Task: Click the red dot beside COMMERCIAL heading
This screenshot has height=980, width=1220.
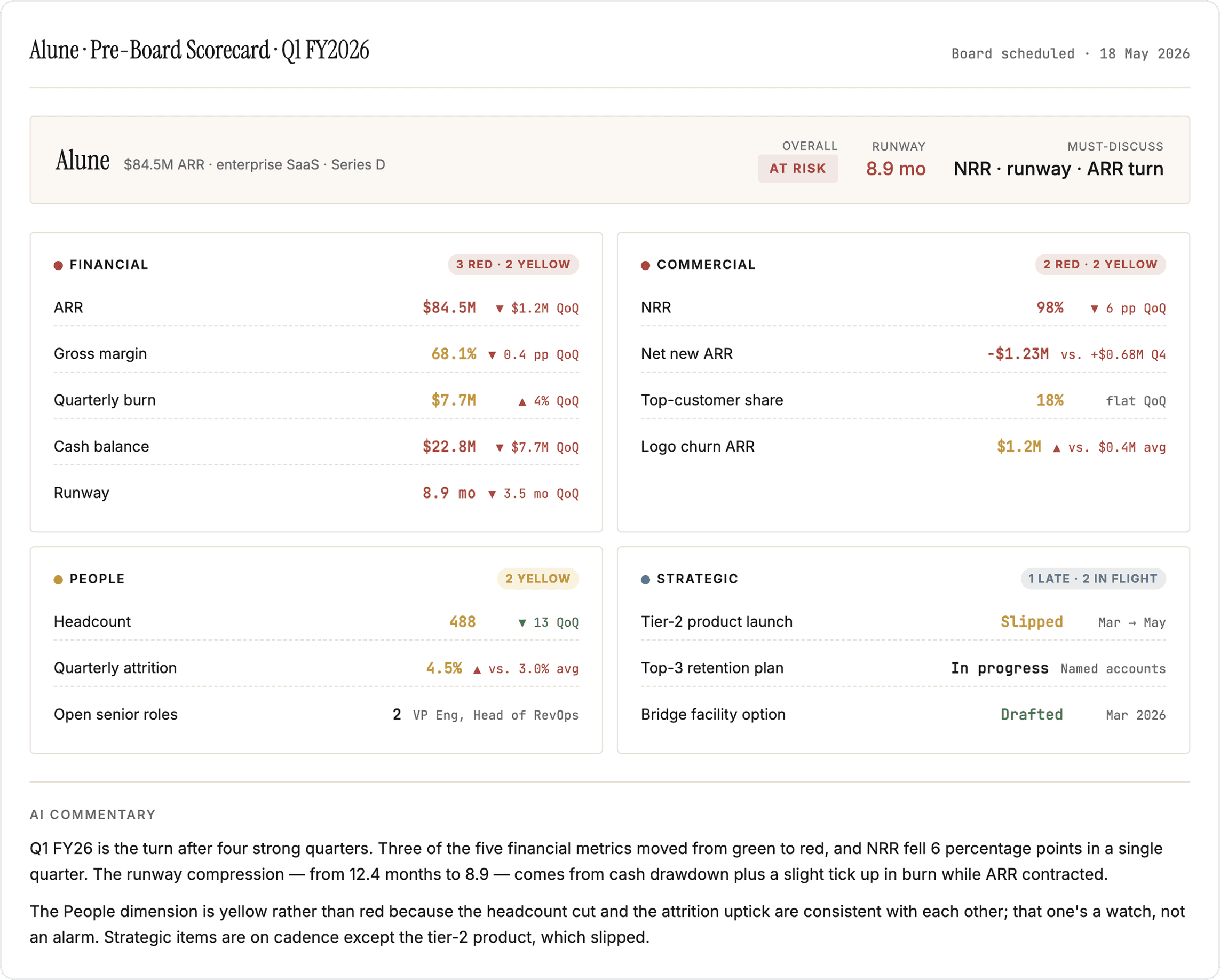Action: [646, 265]
